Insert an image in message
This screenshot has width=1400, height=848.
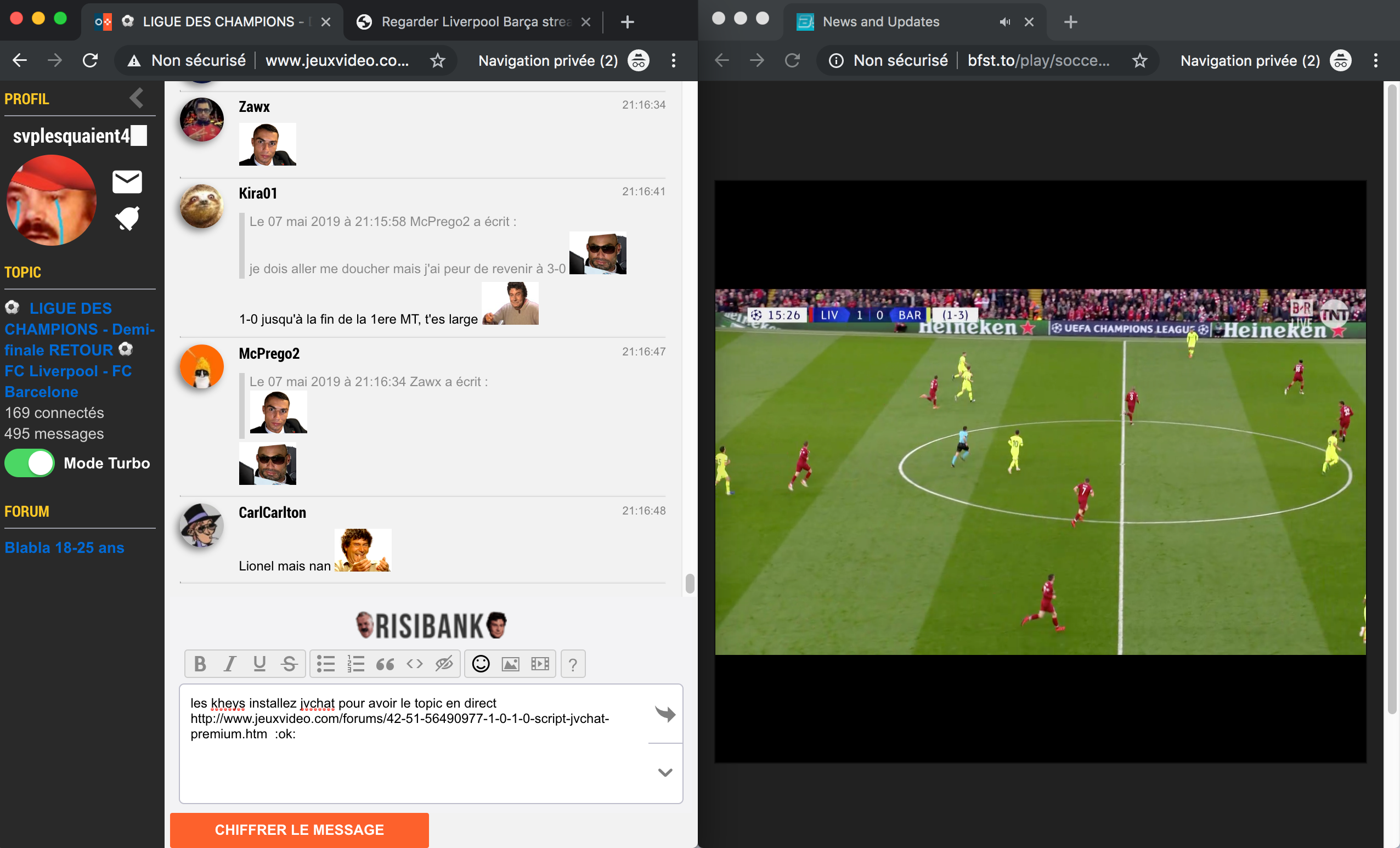tap(510, 663)
